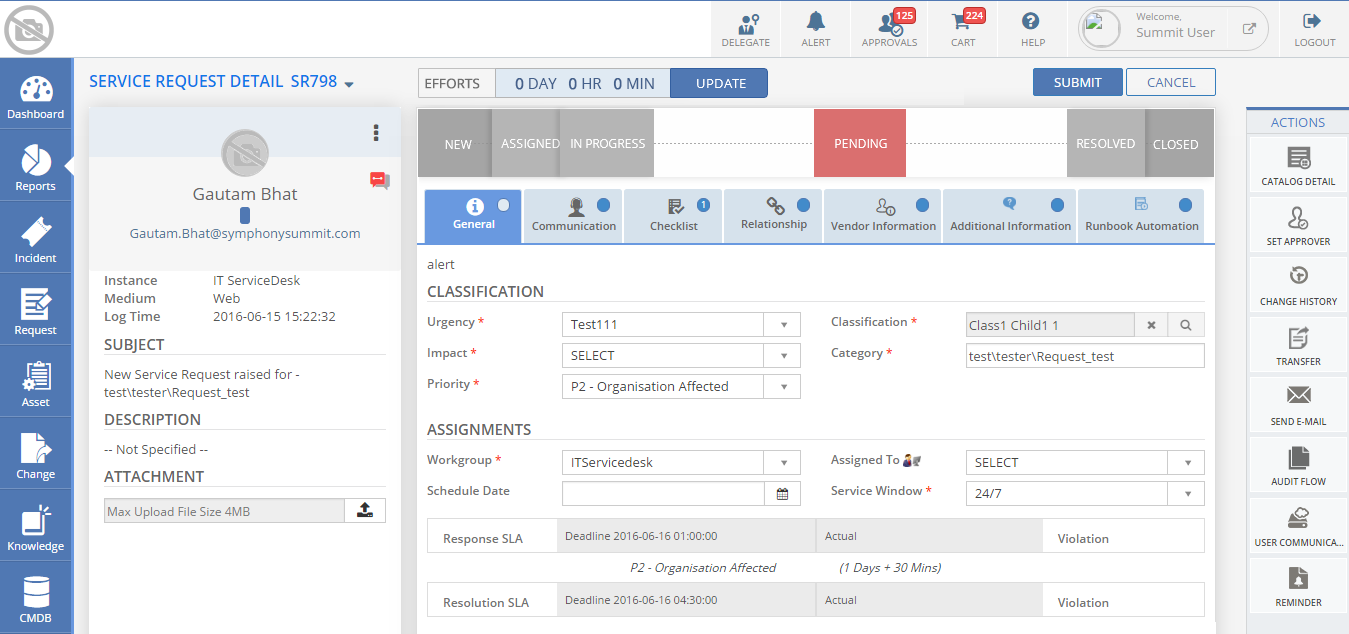Open the Schedule Date calendar picker
1349x634 pixels.
tap(783, 493)
